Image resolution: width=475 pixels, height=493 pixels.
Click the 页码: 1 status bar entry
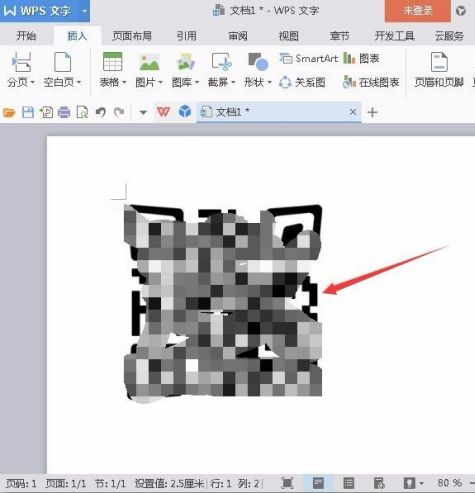pos(21,483)
